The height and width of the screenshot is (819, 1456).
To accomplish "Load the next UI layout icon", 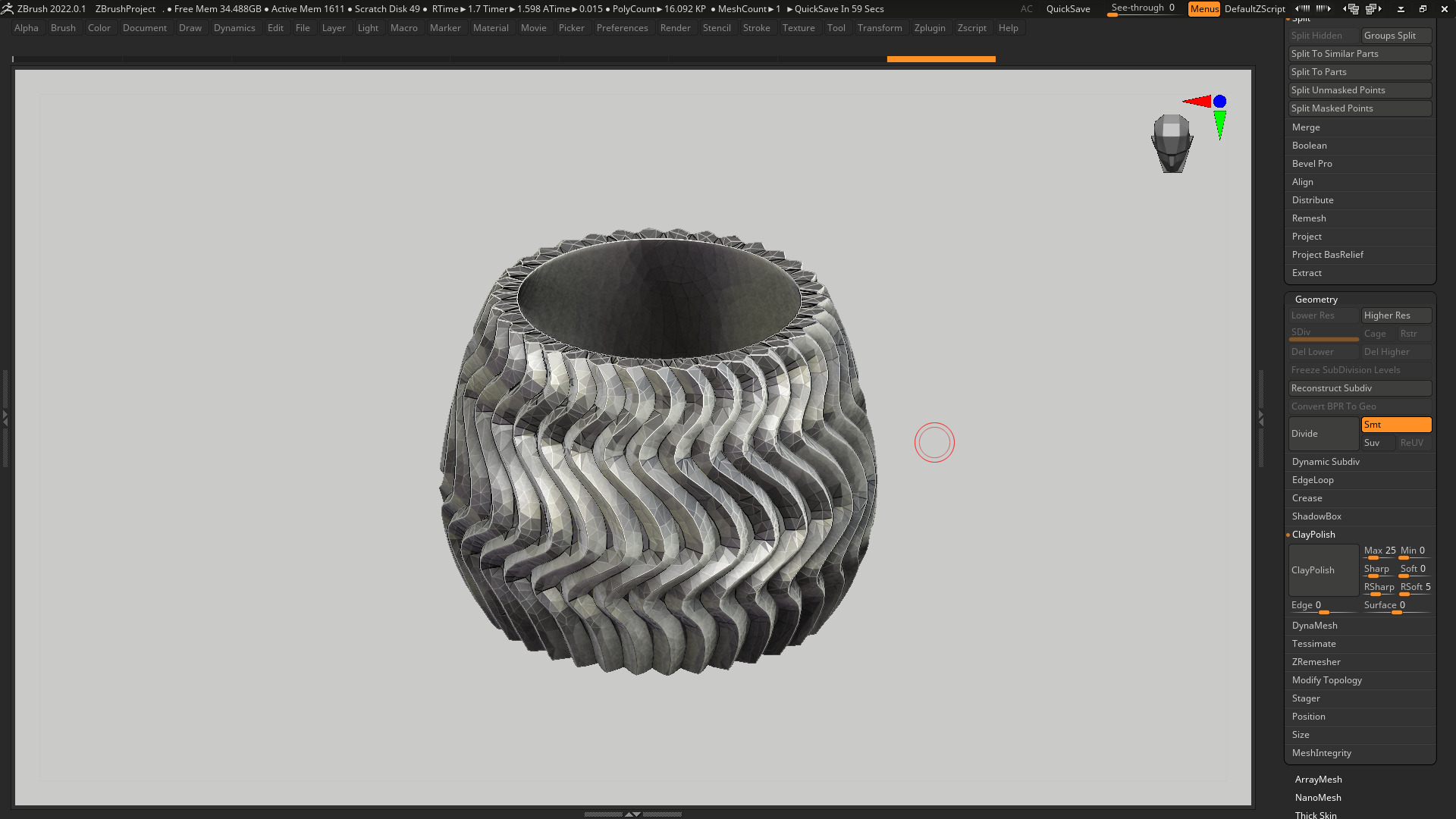I will coord(1373,8).
